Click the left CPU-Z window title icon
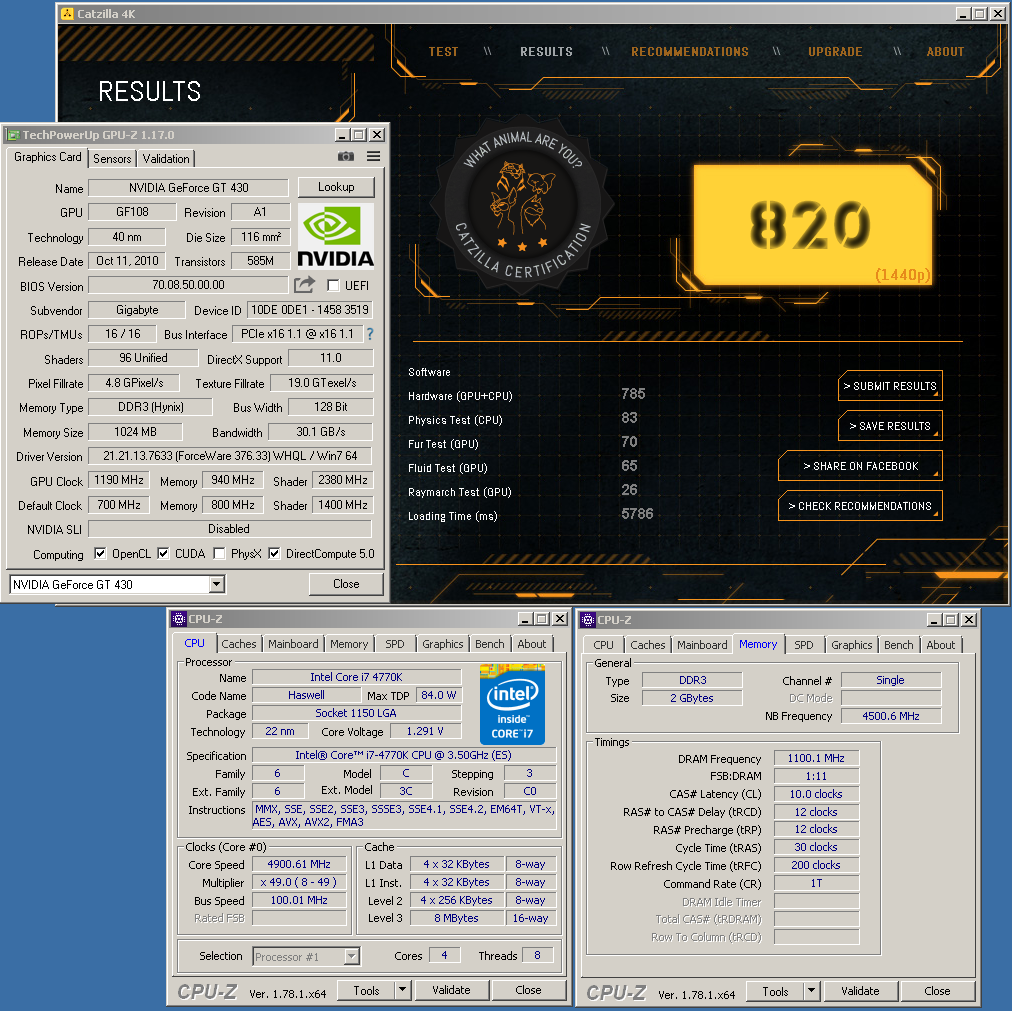The height and width of the screenshot is (1011, 1012). pos(179,619)
